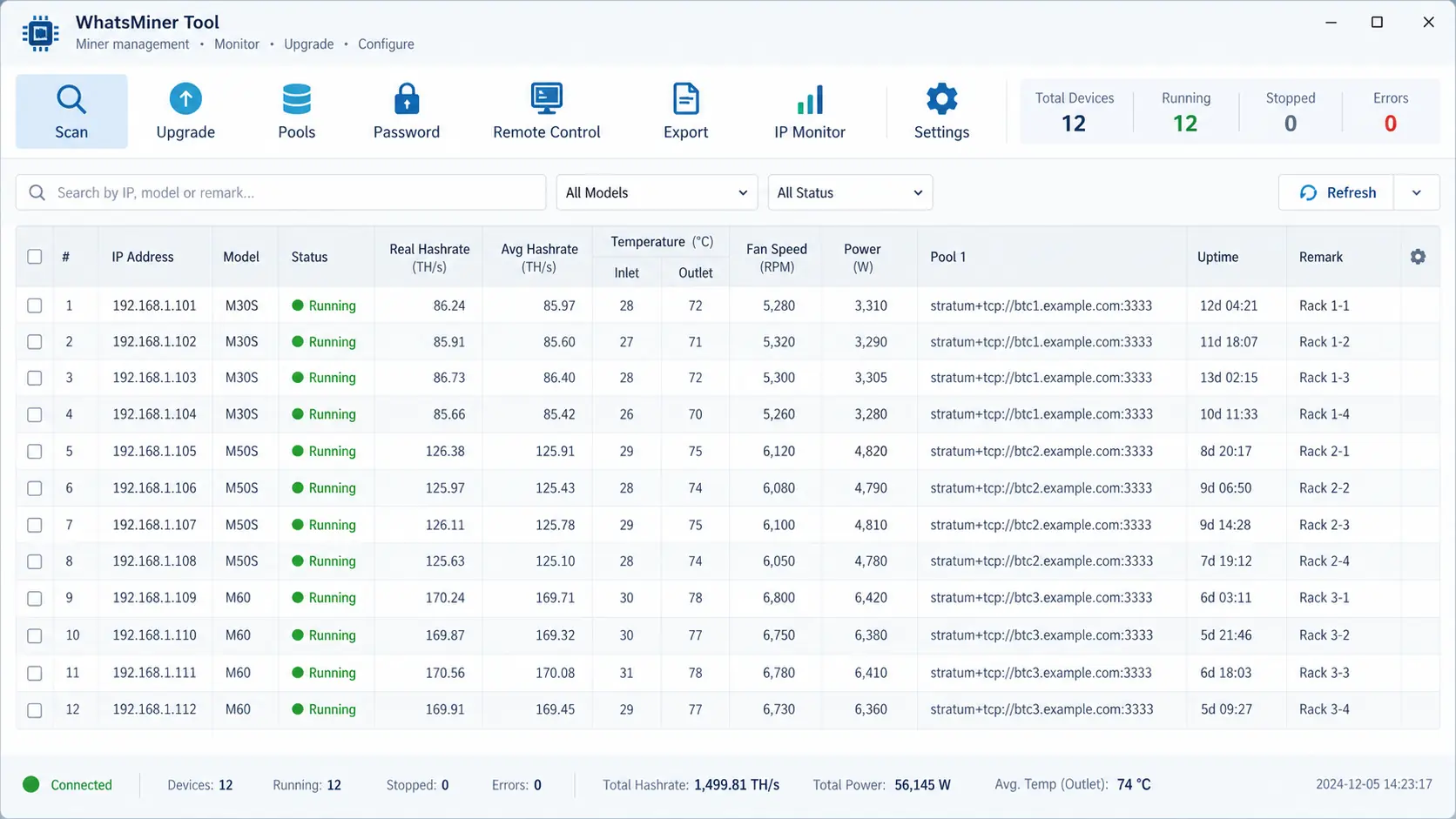Switch to the Monitor menu item
Image resolution: width=1456 pixels, height=819 pixels.
(237, 44)
